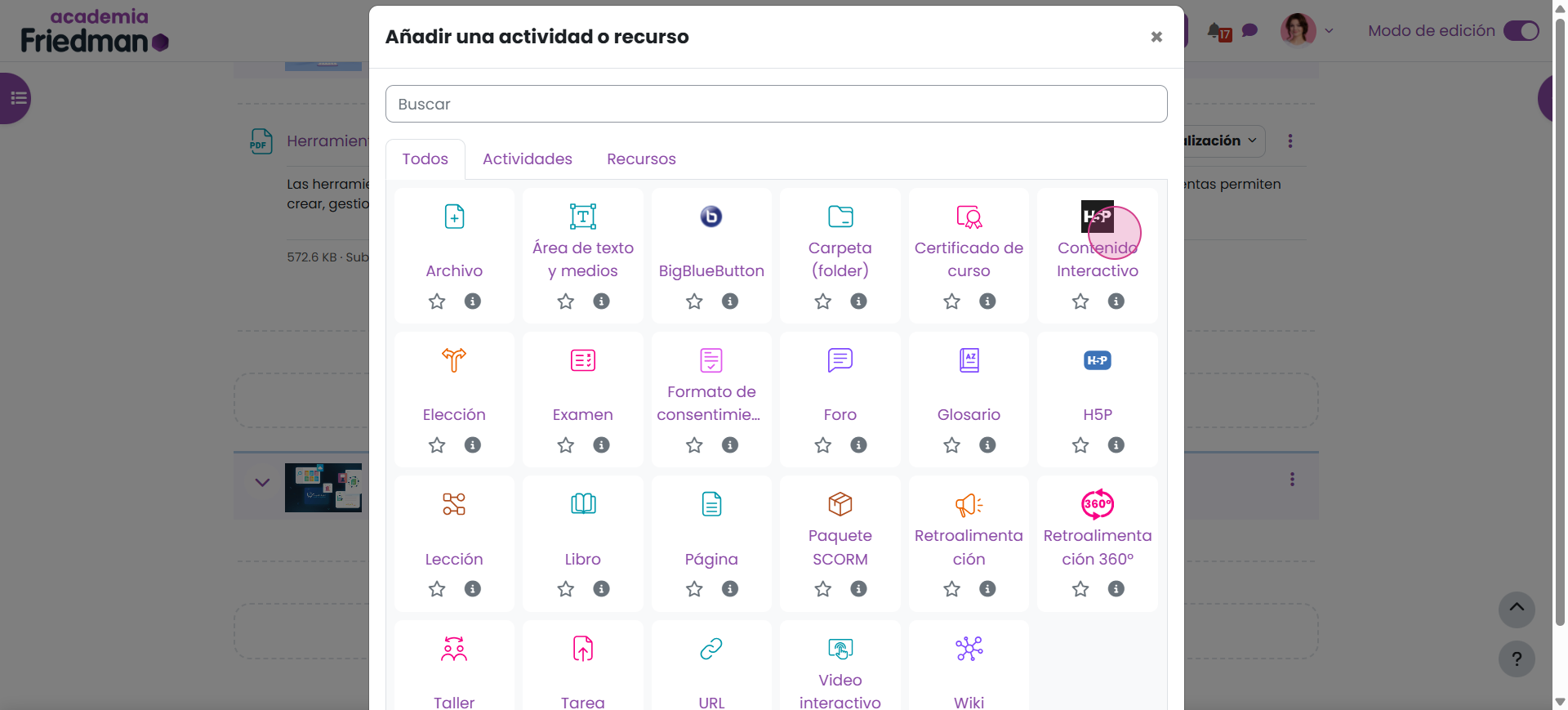Star Examen as favorite

(x=566, y=445)
